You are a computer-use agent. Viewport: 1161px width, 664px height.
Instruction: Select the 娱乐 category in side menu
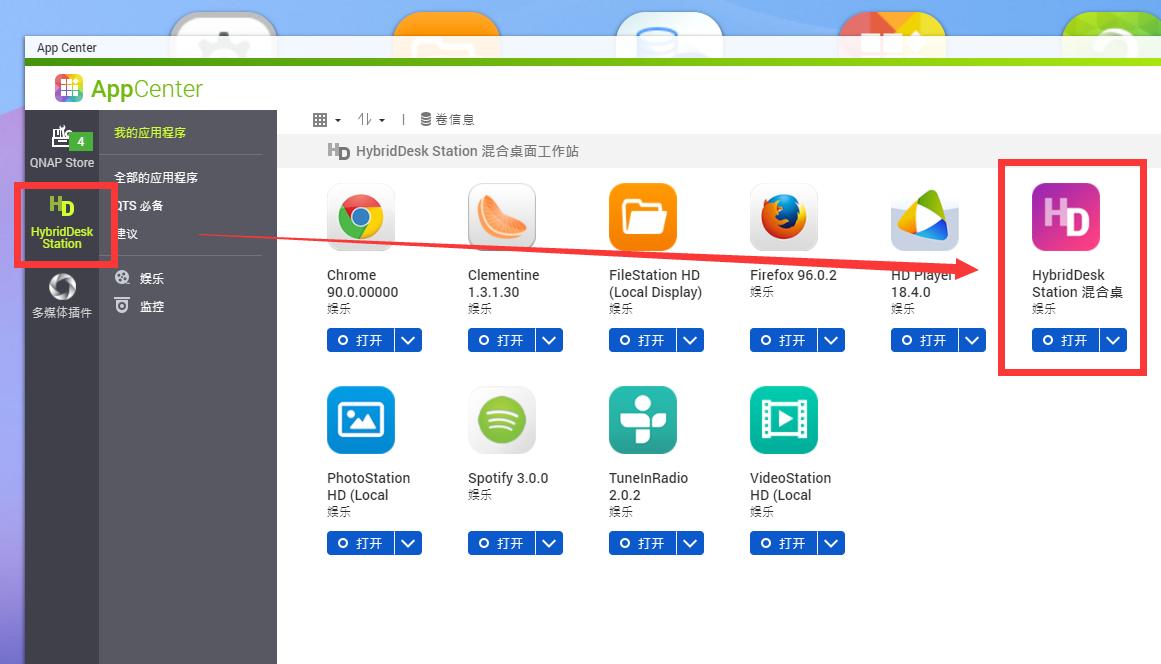[140, 278]
